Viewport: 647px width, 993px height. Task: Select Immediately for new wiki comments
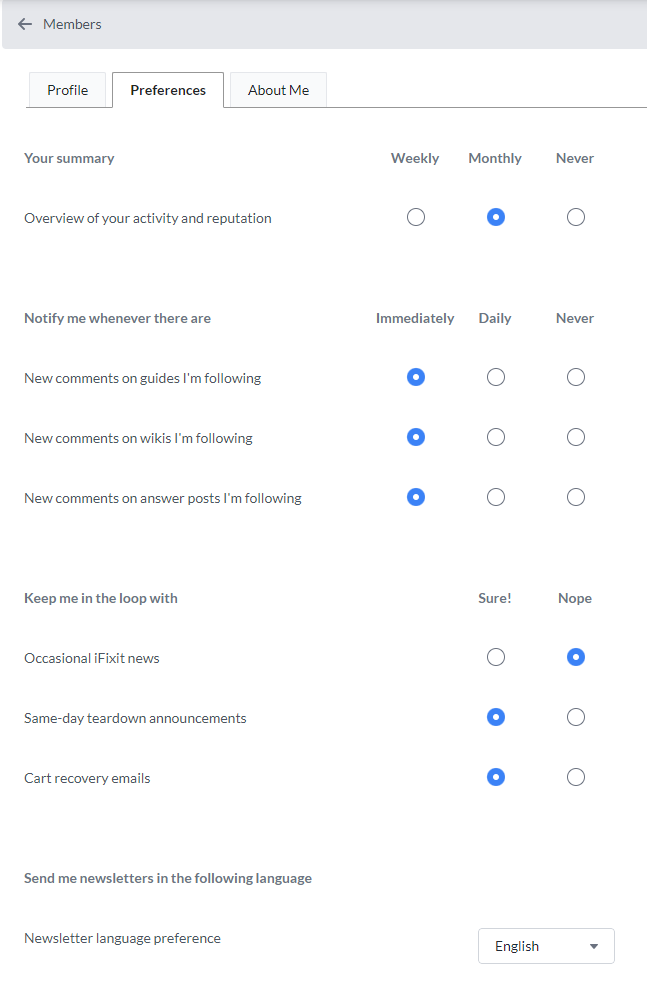[416, 437]
